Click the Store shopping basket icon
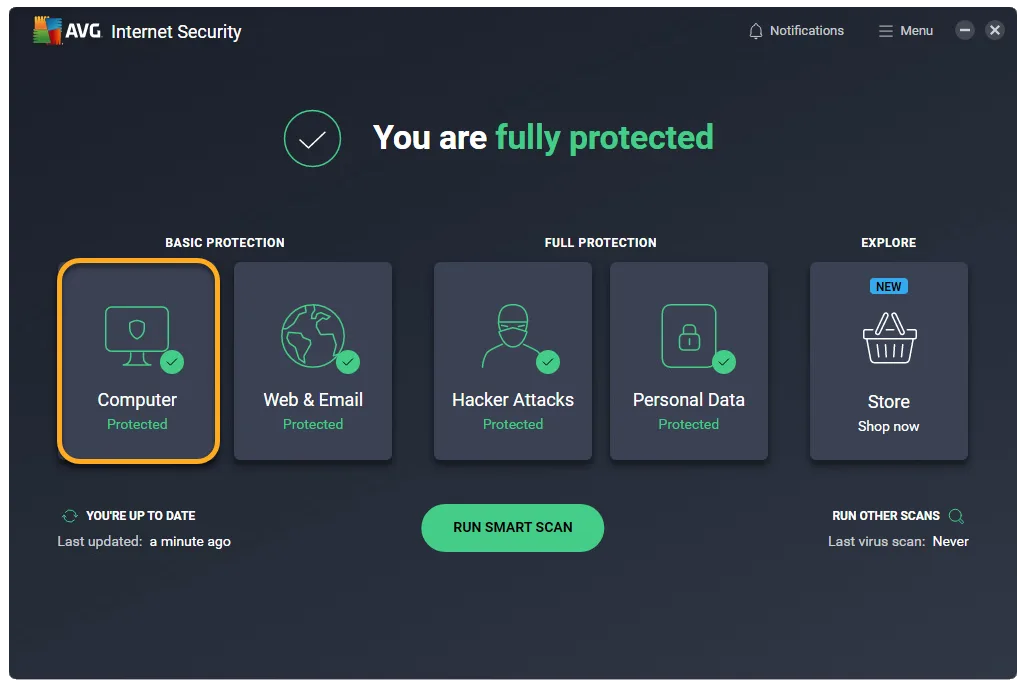Image resolution: width=1024 pixels, height=686 pixels. pos(889,338)
